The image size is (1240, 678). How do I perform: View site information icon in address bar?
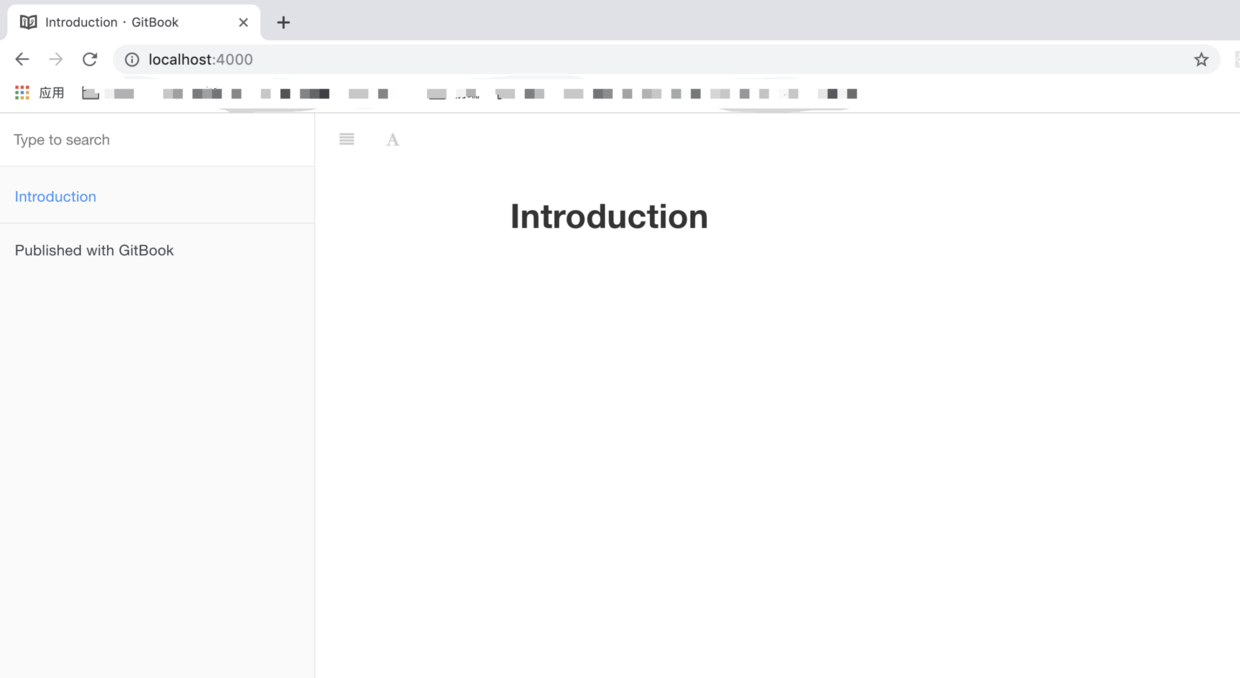pyautogui.click(x=132, y=59)
